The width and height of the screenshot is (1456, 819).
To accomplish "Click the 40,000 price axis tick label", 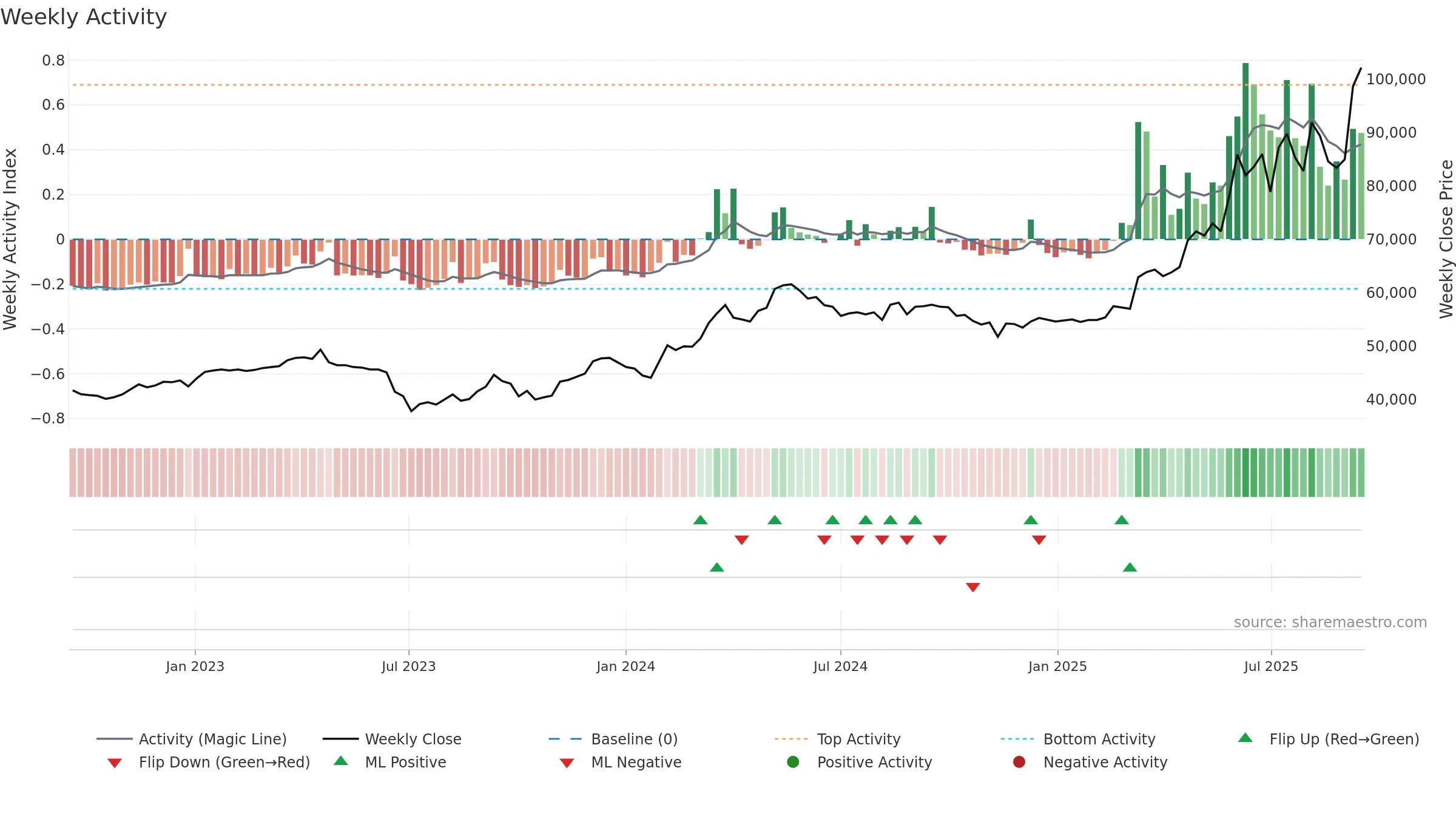I will tap(1391, 399).
